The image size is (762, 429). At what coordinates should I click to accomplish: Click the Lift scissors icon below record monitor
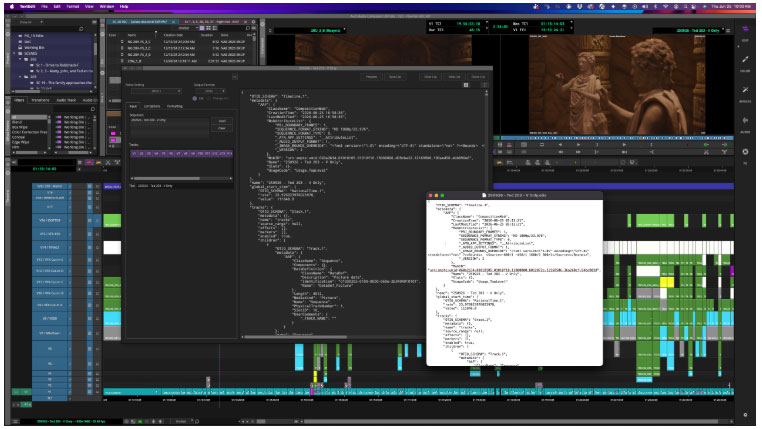click(x=706, y=152)
